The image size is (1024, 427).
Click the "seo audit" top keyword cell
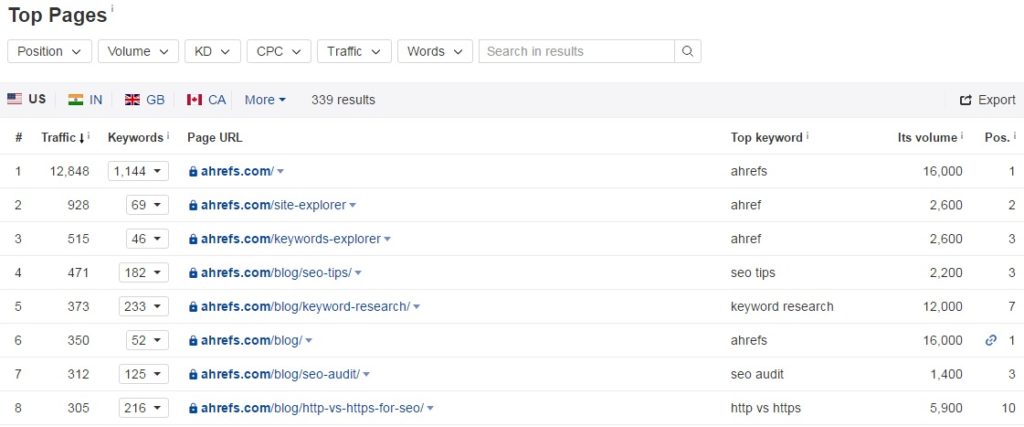pyautogui.click(x=757, y=374)
